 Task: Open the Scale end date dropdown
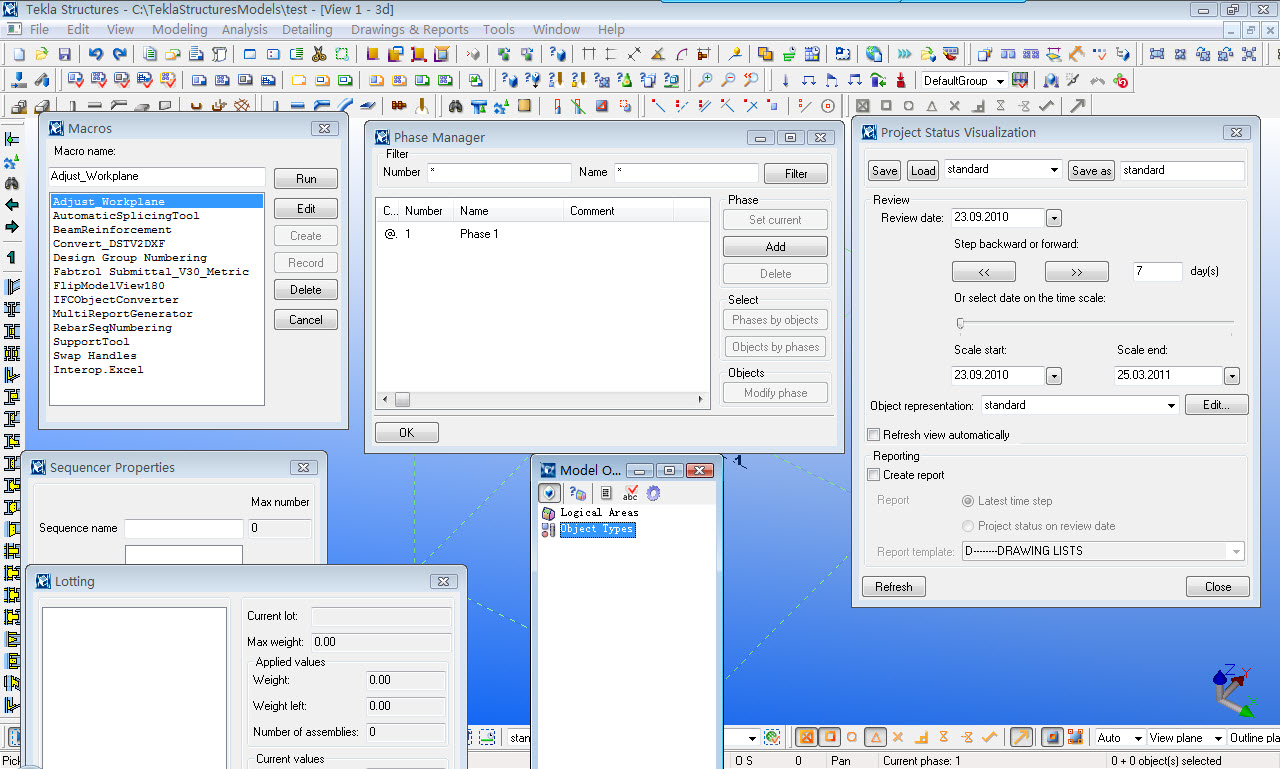1231,376
